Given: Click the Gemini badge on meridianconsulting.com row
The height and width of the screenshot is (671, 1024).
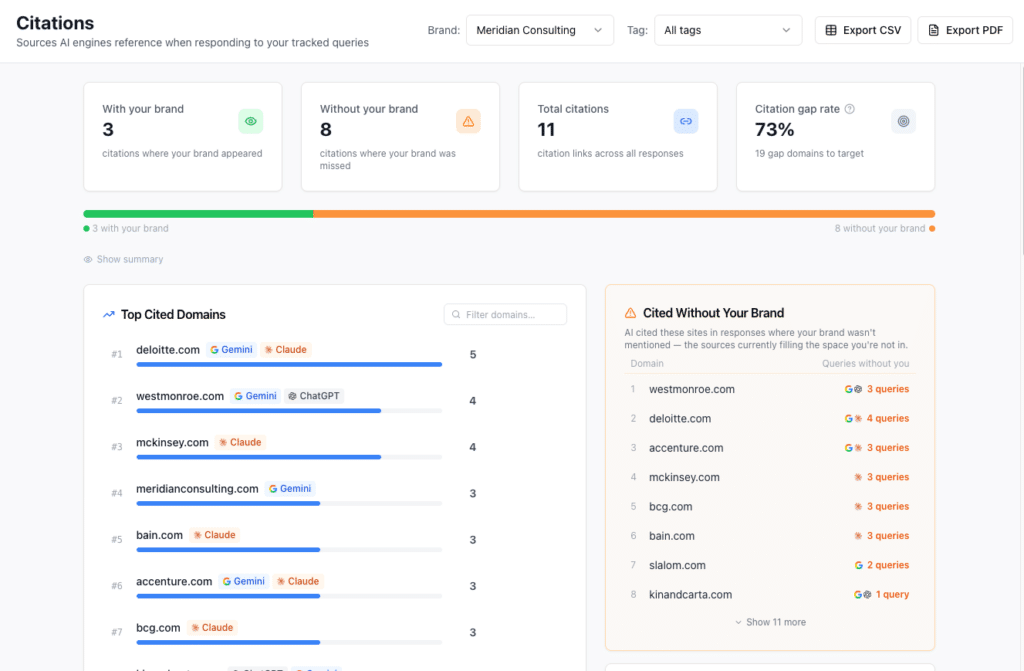Looking at the screenshot, I should [290, 489].
